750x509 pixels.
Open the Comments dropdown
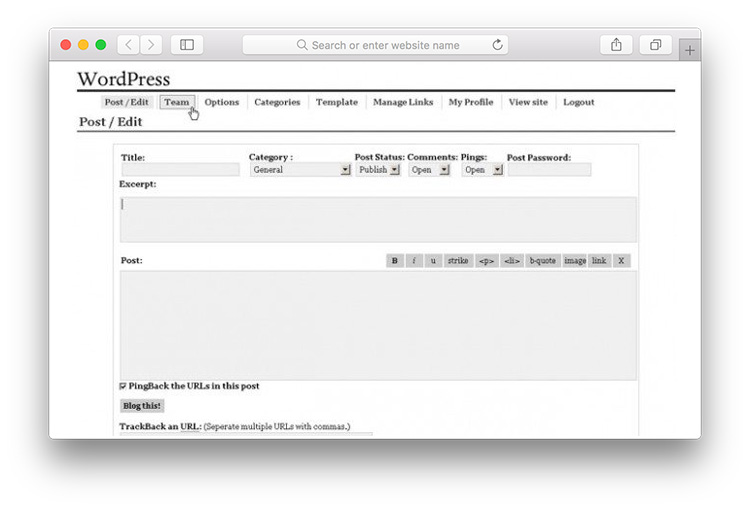[x=429, y=170]
